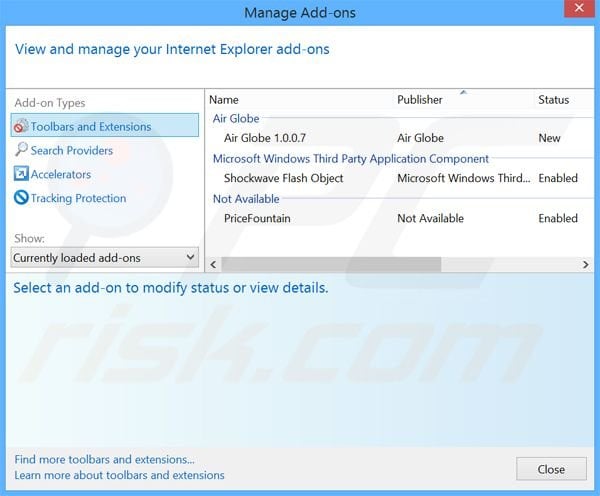Switch to Accelerators add-on type
600x496 pixels.
(x=61, y=175)
